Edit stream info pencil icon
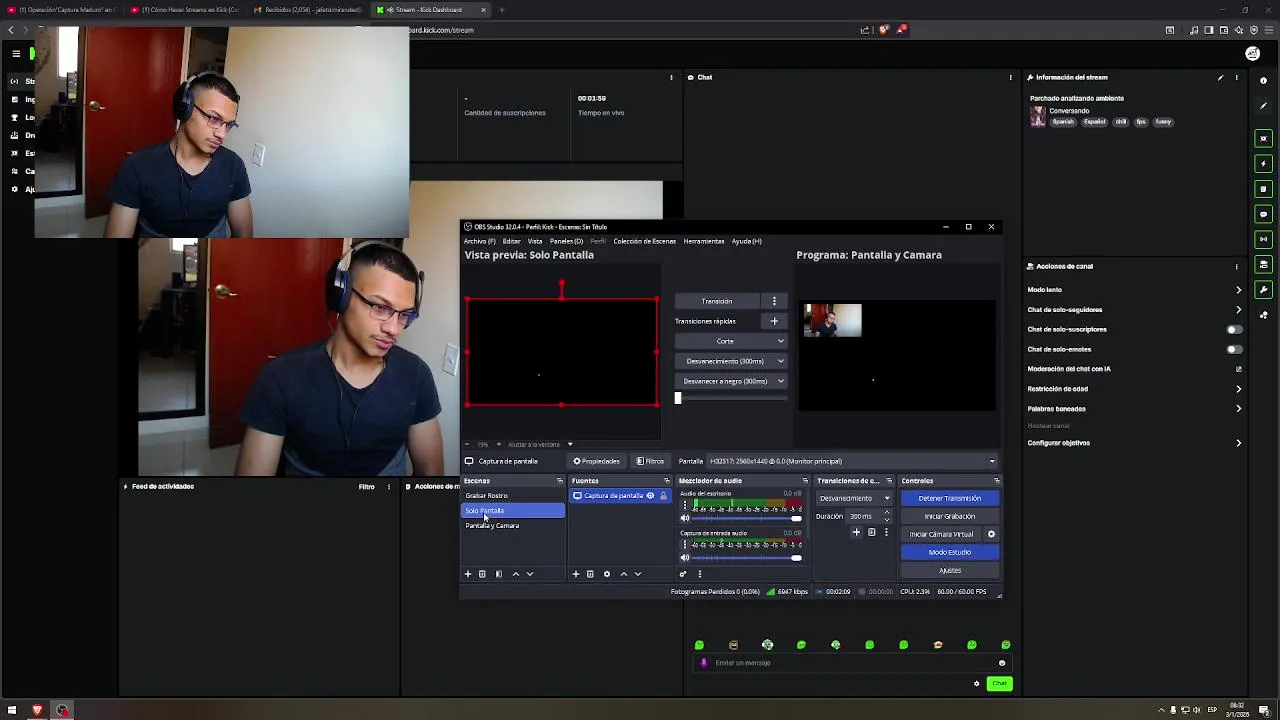 point(1220,77)
